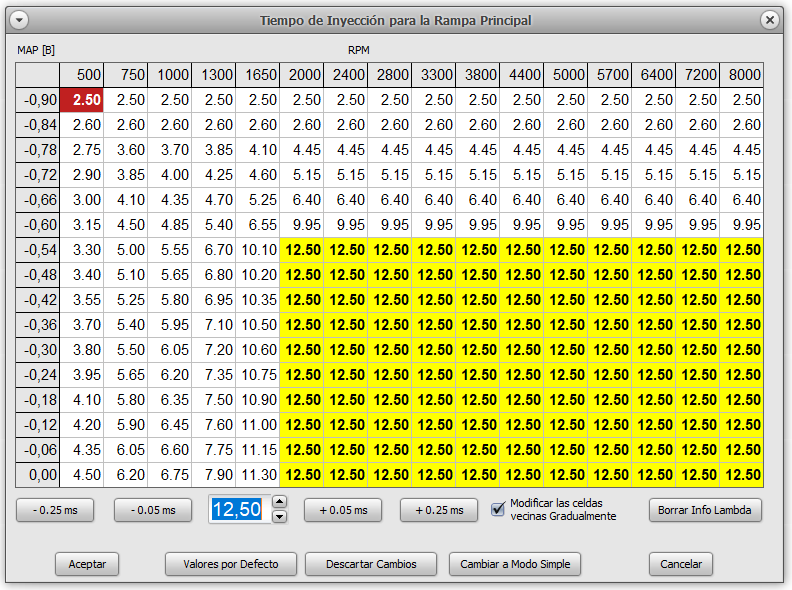Screen dimensions: 792x590
Task: Click the Cancelar button
Action: click(x=681, y=564)
